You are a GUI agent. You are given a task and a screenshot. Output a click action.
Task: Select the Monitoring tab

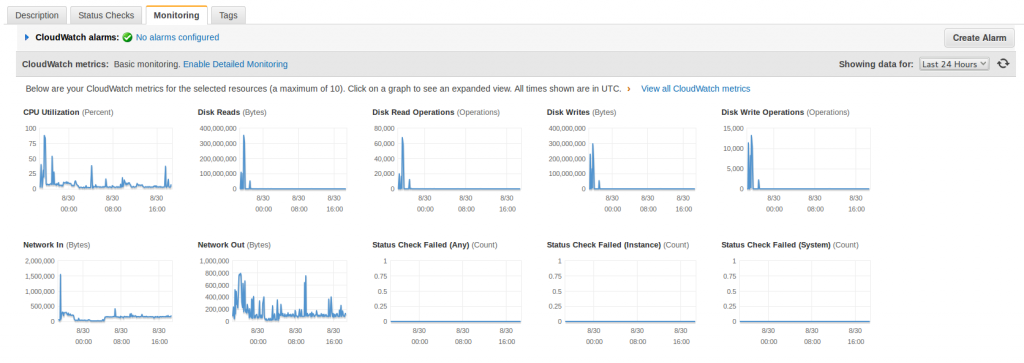tap(176, 15)
